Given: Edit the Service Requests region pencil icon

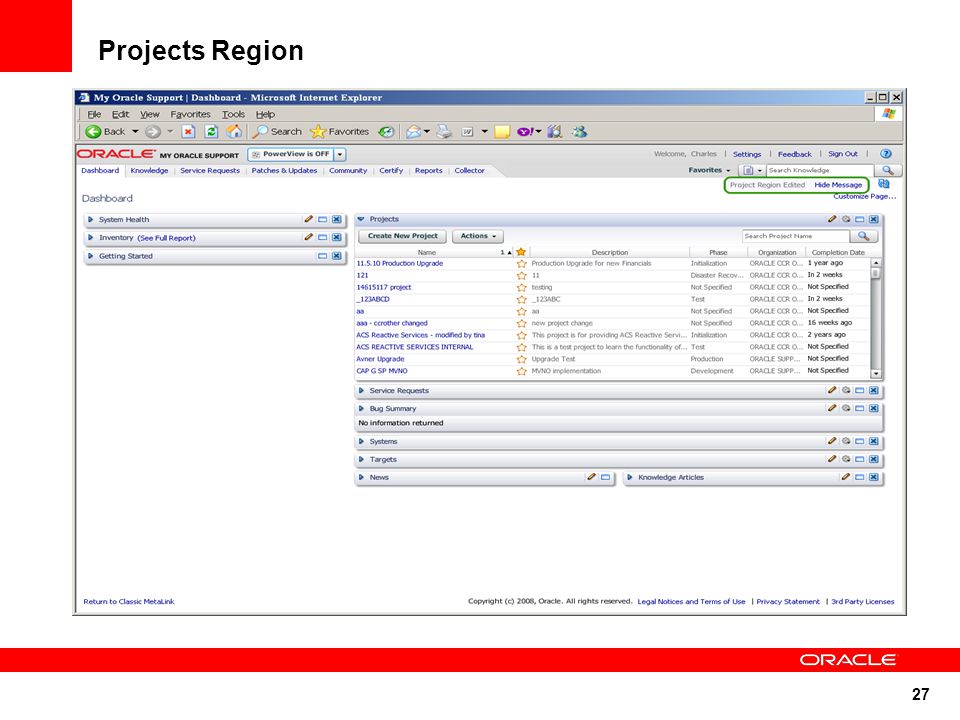Looking at the screenshot, I should [832, 390].
